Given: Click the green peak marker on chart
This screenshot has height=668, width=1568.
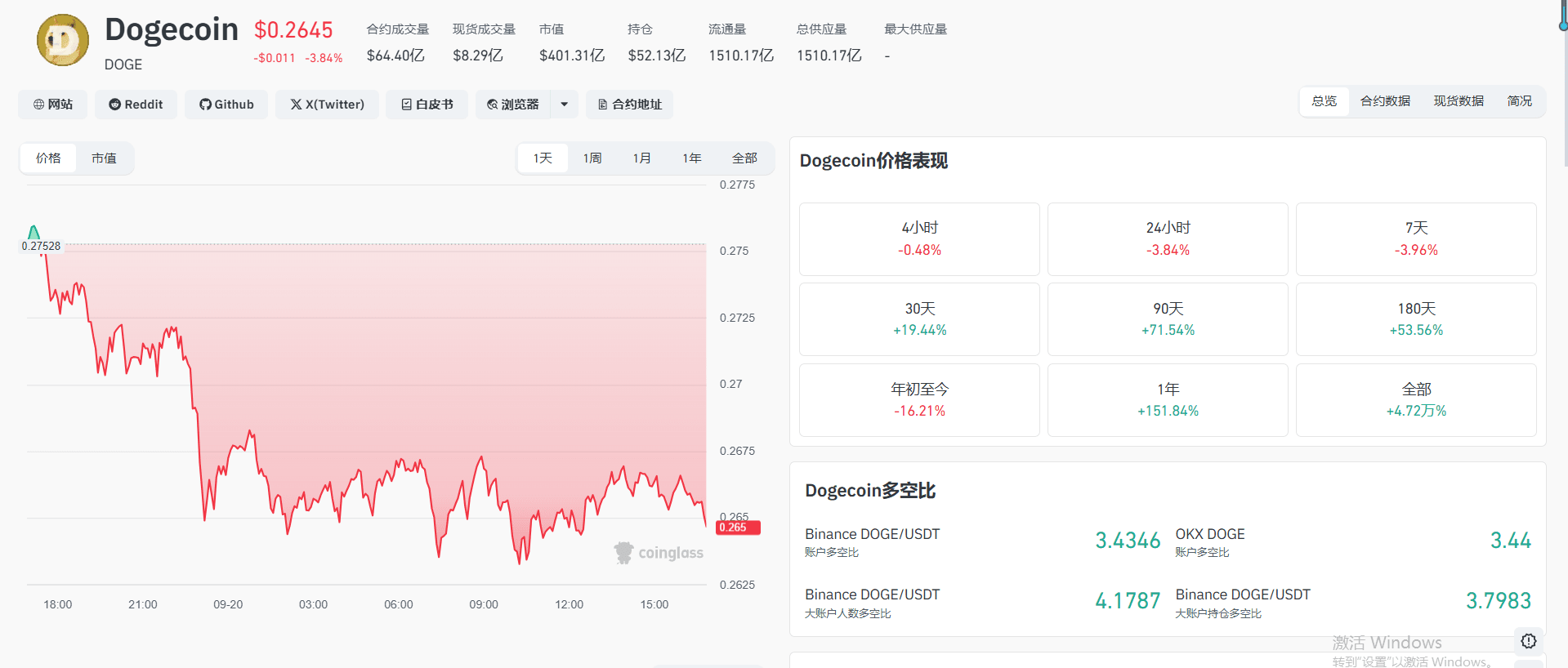Looking at the screenshot, I should (x=34, y=232).
